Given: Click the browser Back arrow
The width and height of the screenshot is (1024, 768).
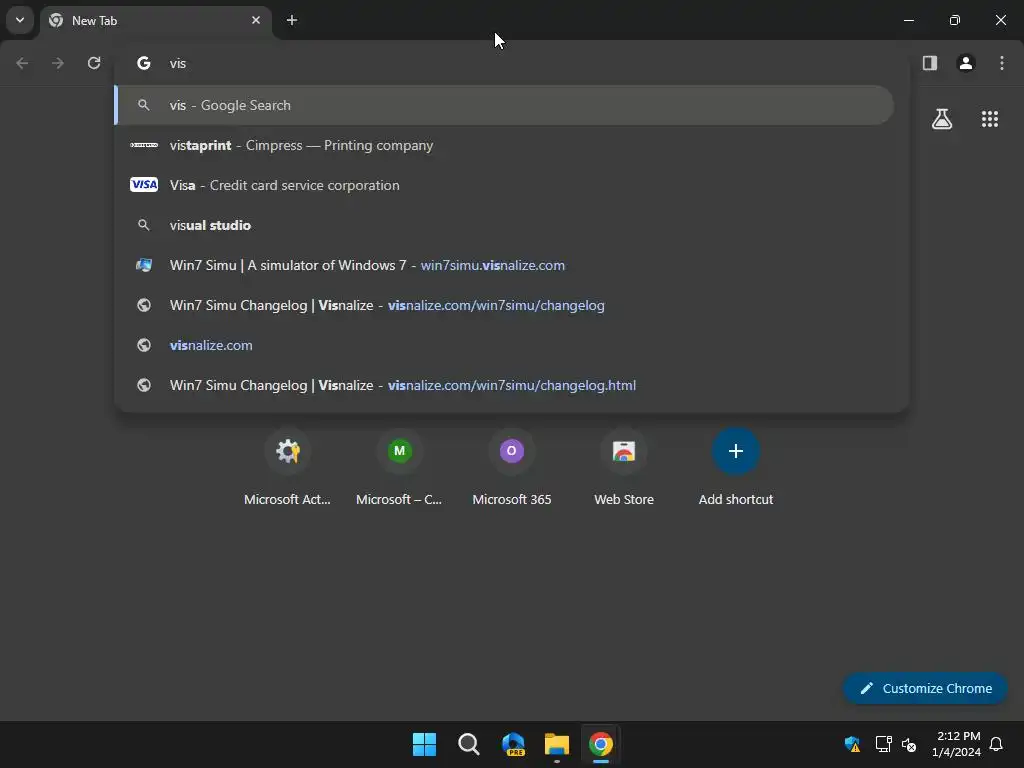Looking at the screenshot, I should tap(22, 63).
